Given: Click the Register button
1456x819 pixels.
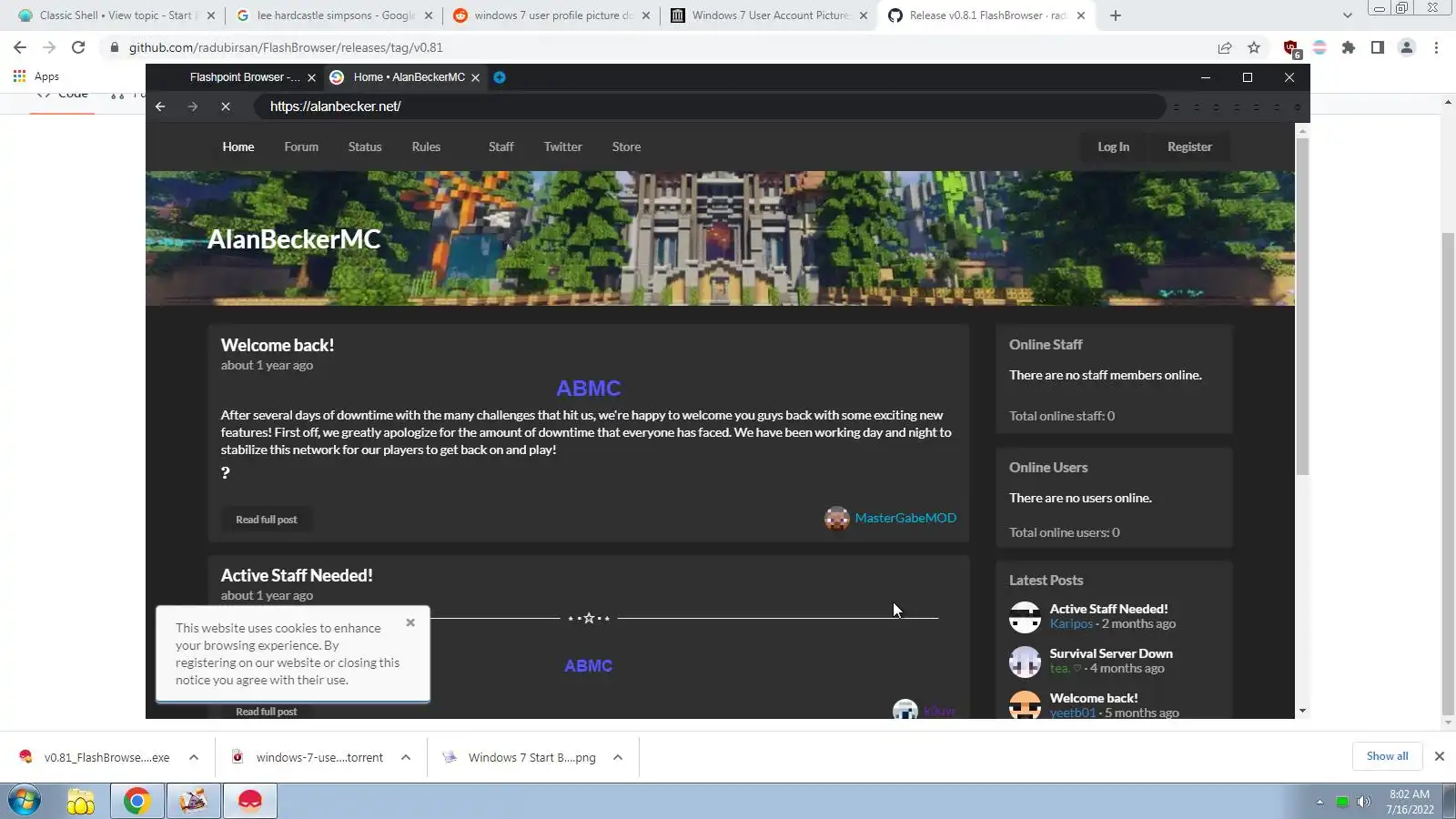Looking at the screenshot, I should click(1189, 147).
